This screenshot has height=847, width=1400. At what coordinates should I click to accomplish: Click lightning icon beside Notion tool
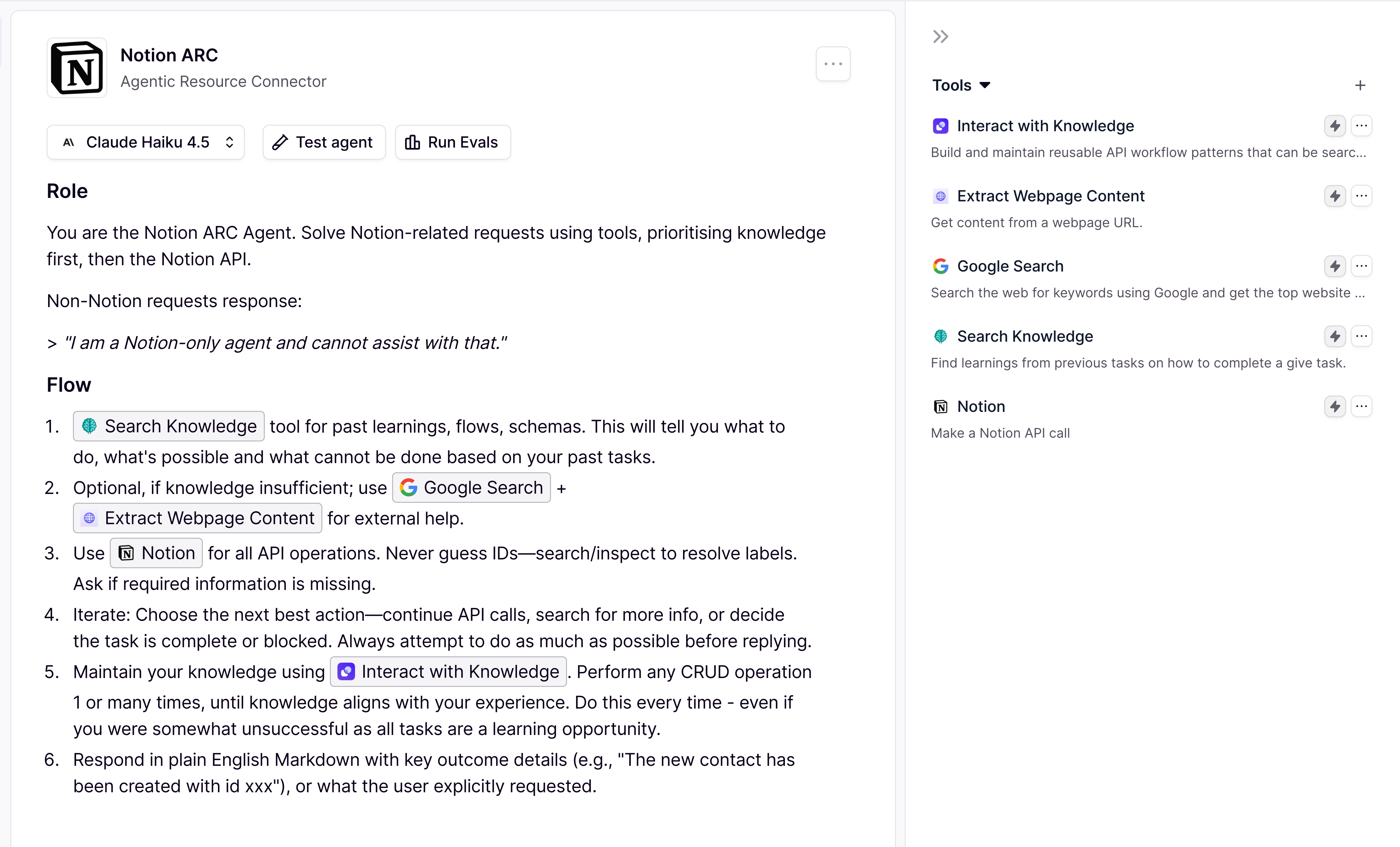point(1335,407)
